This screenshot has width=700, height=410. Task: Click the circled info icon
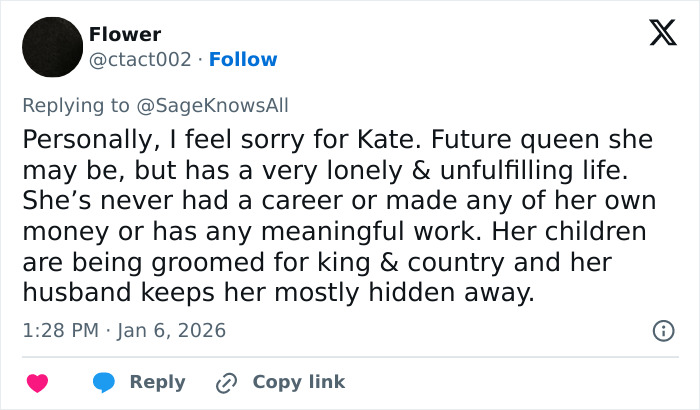tap(661, 330)
